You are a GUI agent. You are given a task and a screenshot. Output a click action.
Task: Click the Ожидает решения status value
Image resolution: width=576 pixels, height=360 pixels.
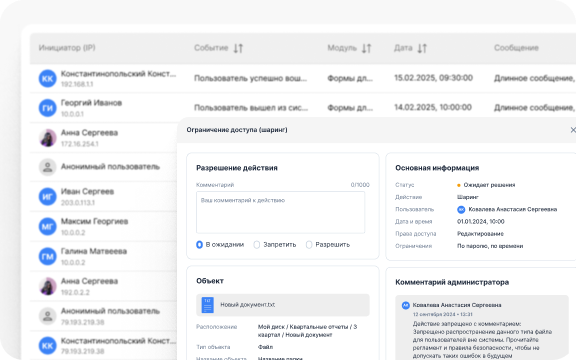point(489,185)
